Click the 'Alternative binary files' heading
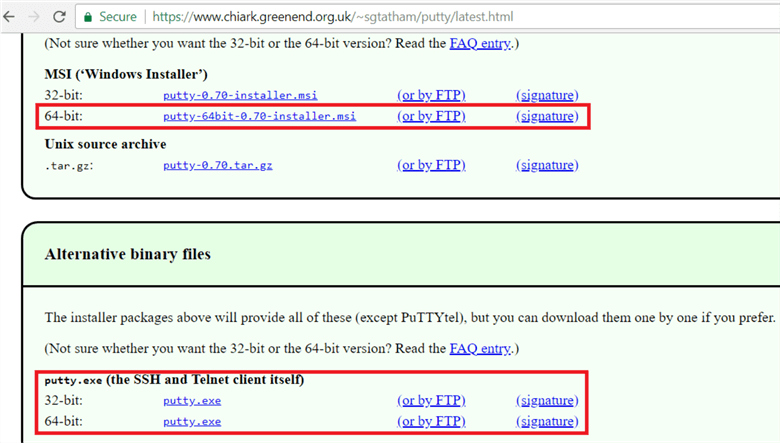 [x=127, y=254]
